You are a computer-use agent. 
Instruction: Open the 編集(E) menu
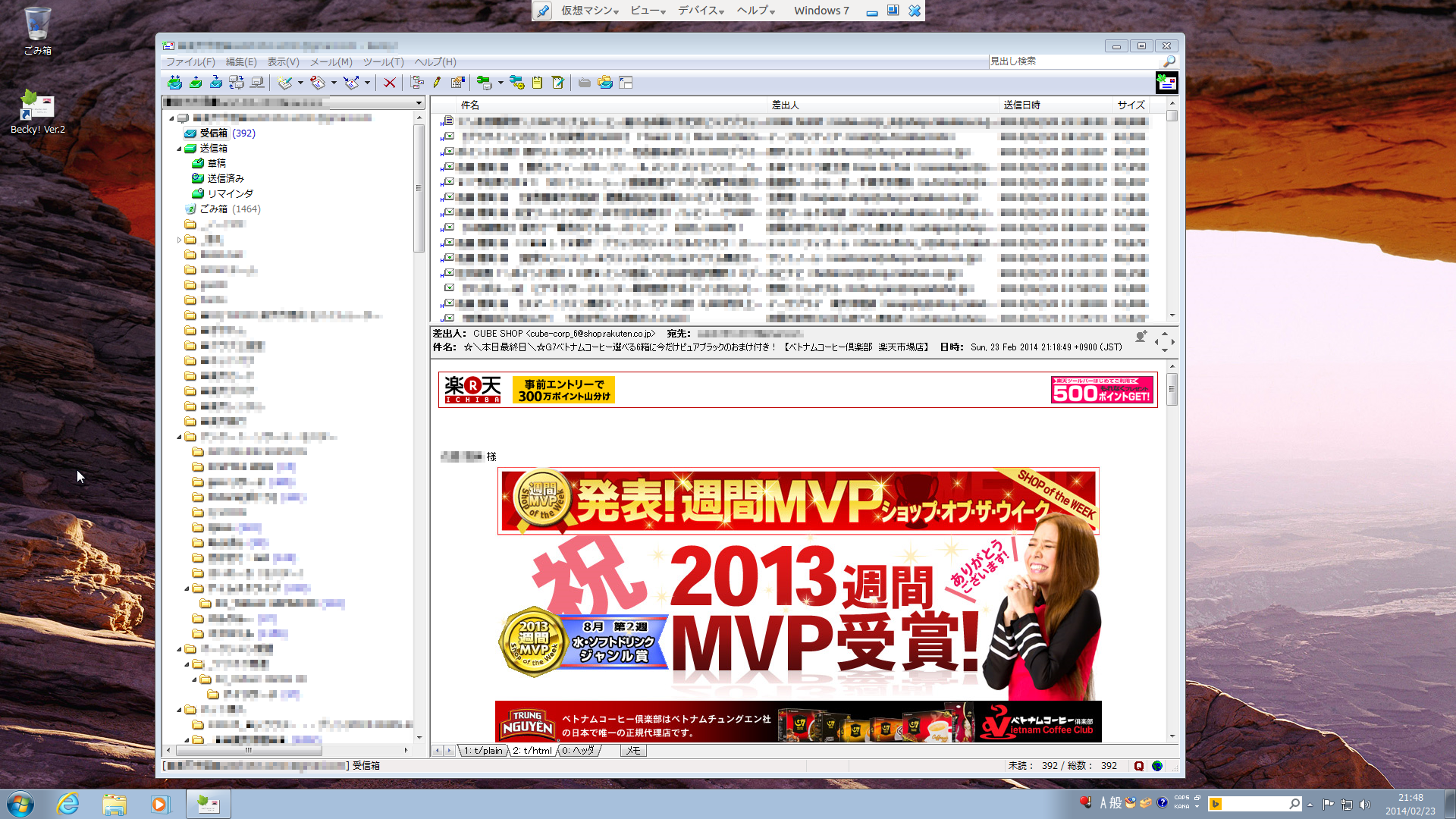coord(241,62)
